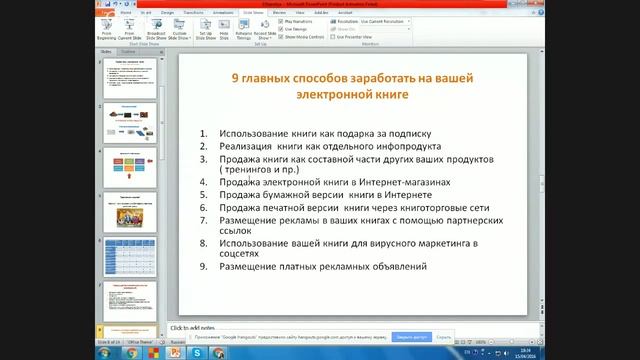
Task: Click Rehearse Timings
Action: point(244,30)
